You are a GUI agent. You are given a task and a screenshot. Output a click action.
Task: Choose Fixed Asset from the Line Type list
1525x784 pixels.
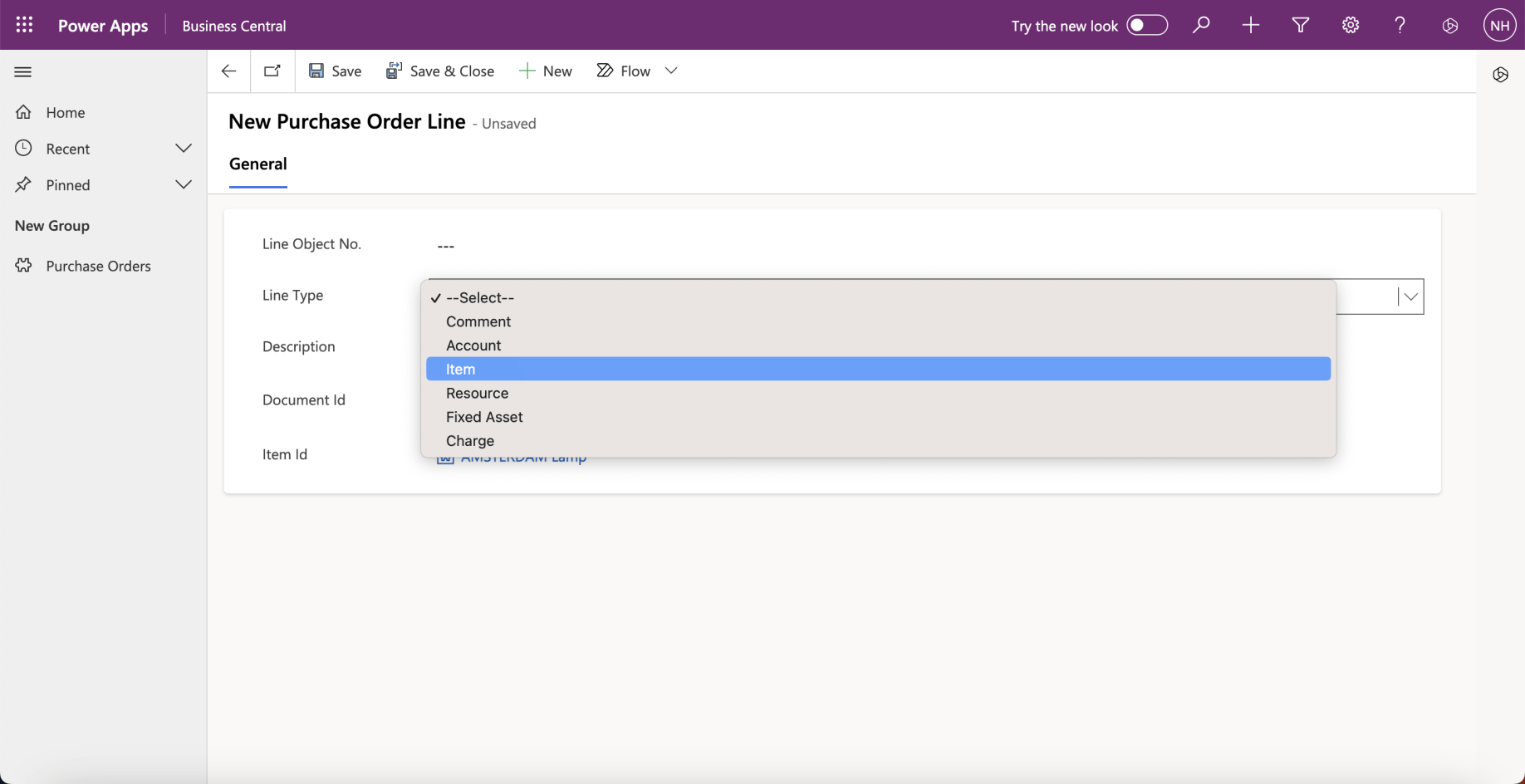[879, 417]
